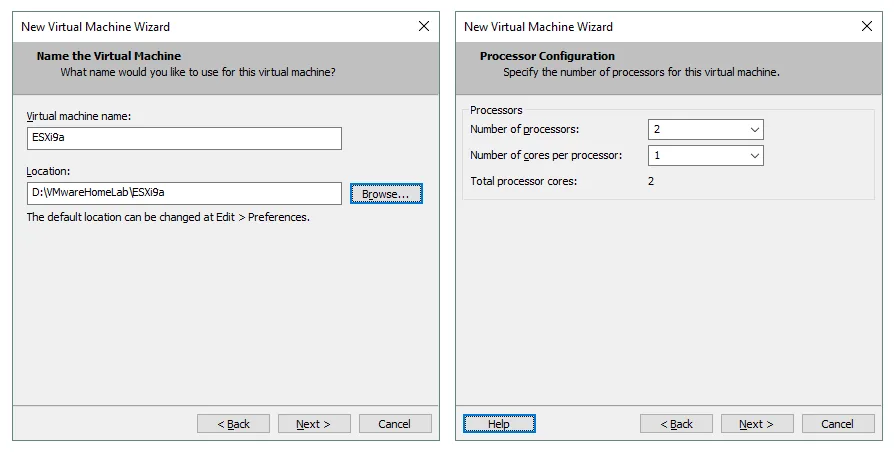Click the Location path field
This screenshot has height=452, width=894.
184,193
